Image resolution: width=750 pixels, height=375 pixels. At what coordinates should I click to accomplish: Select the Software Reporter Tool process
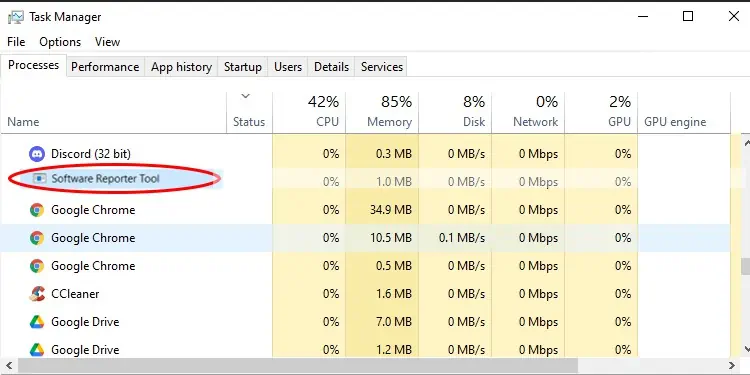pyautogui.click(x=366, y=180)
